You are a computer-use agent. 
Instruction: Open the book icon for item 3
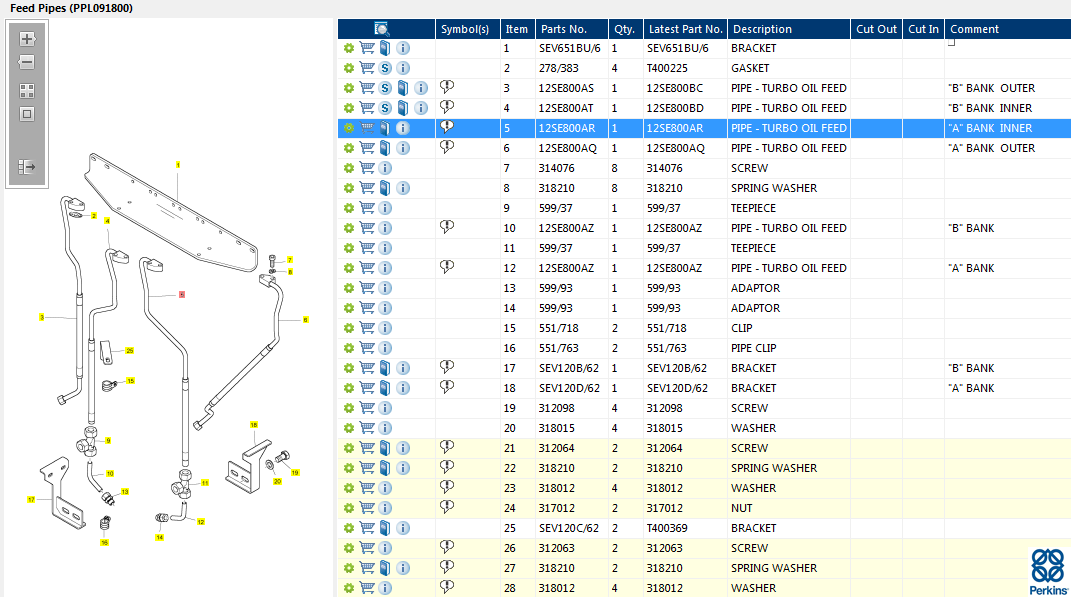pos(403,88)
